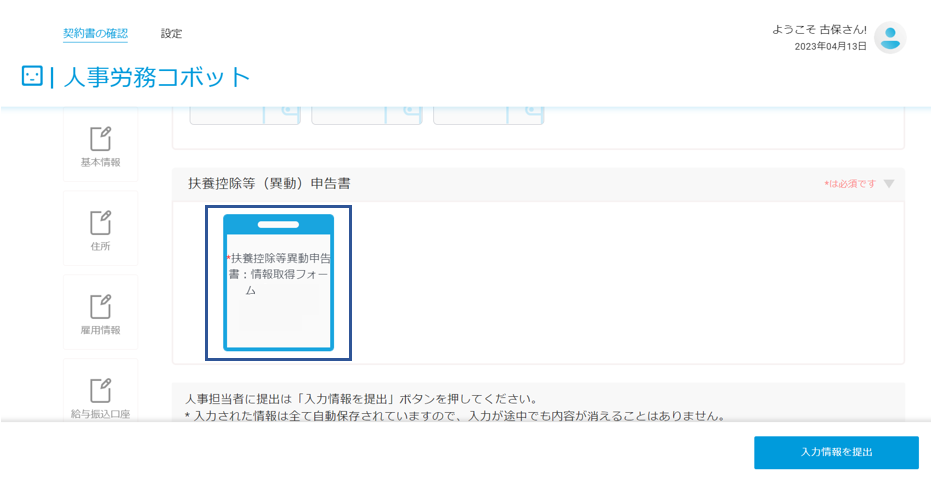Click the third partially visible card's corner icon
This screenshot has width=932, height=481.
coord(525,114)
